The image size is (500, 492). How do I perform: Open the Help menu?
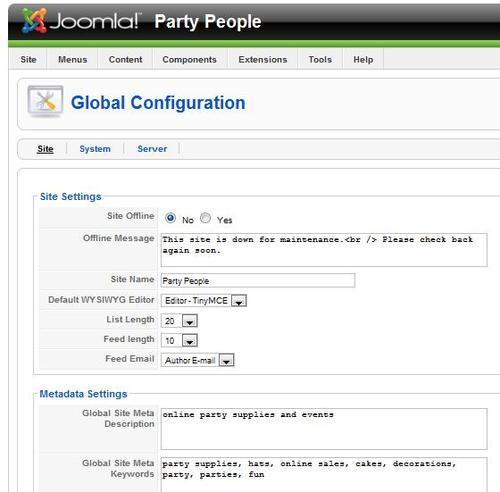point(363,59)
